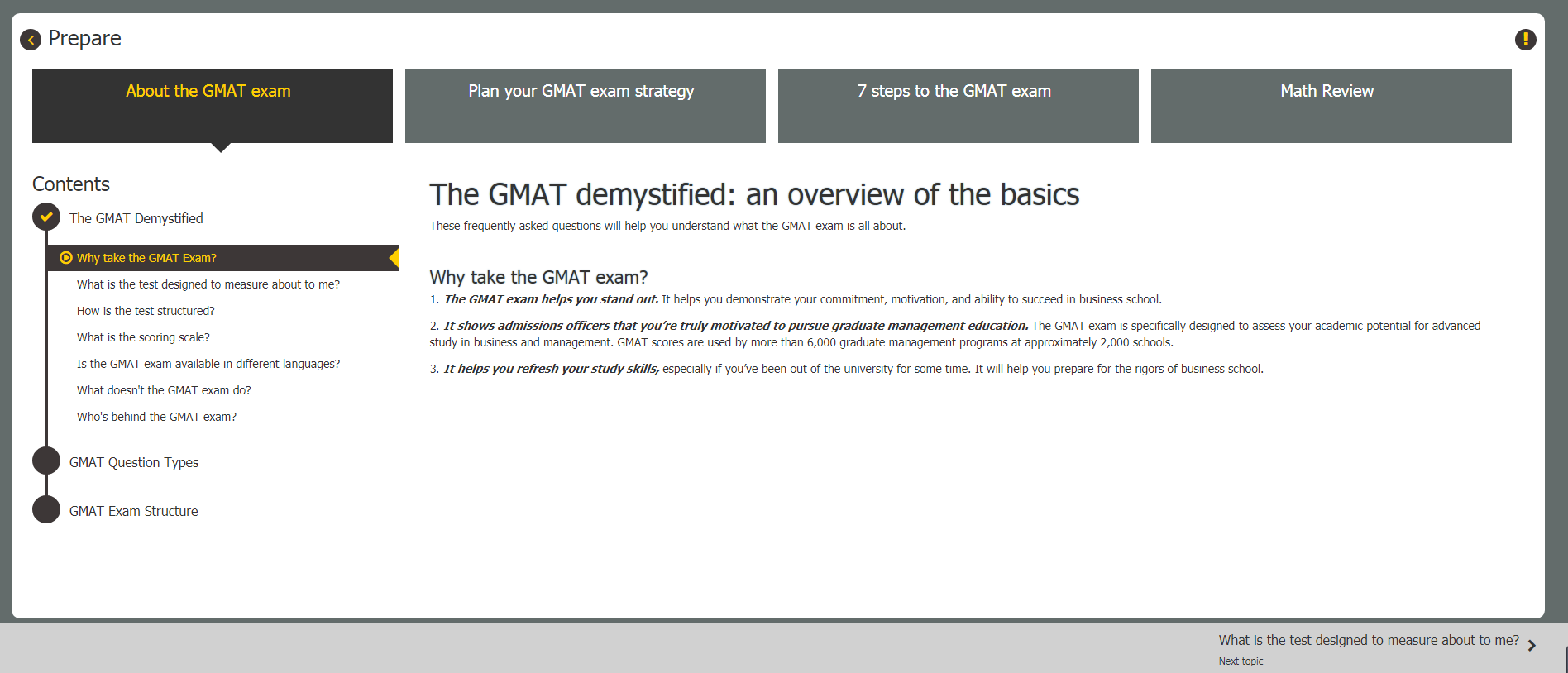
Task: Open the Math Review tab
Action: click(x=1331, y=106)
